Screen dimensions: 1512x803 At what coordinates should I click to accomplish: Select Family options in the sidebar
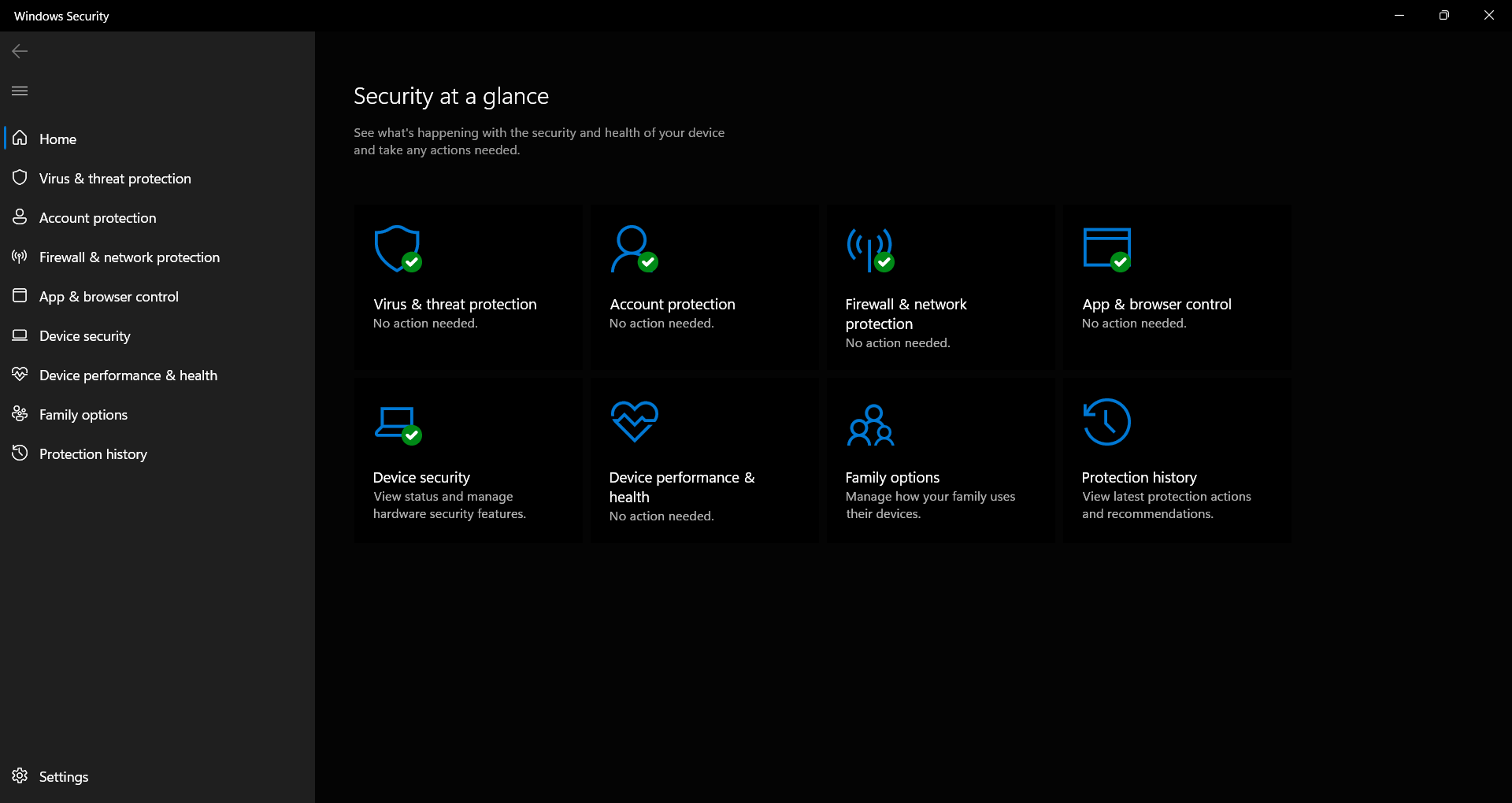[x=83, y=415]
